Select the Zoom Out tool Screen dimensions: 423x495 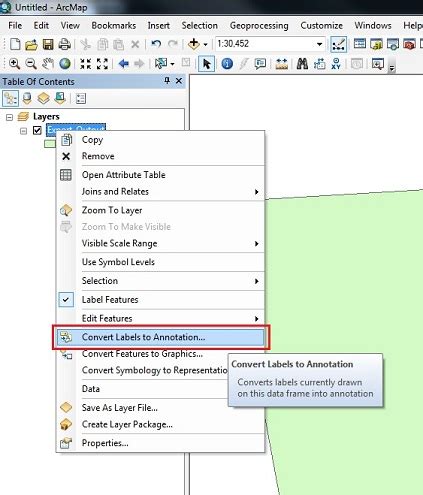pyautogui.click(x=31, y=63)
